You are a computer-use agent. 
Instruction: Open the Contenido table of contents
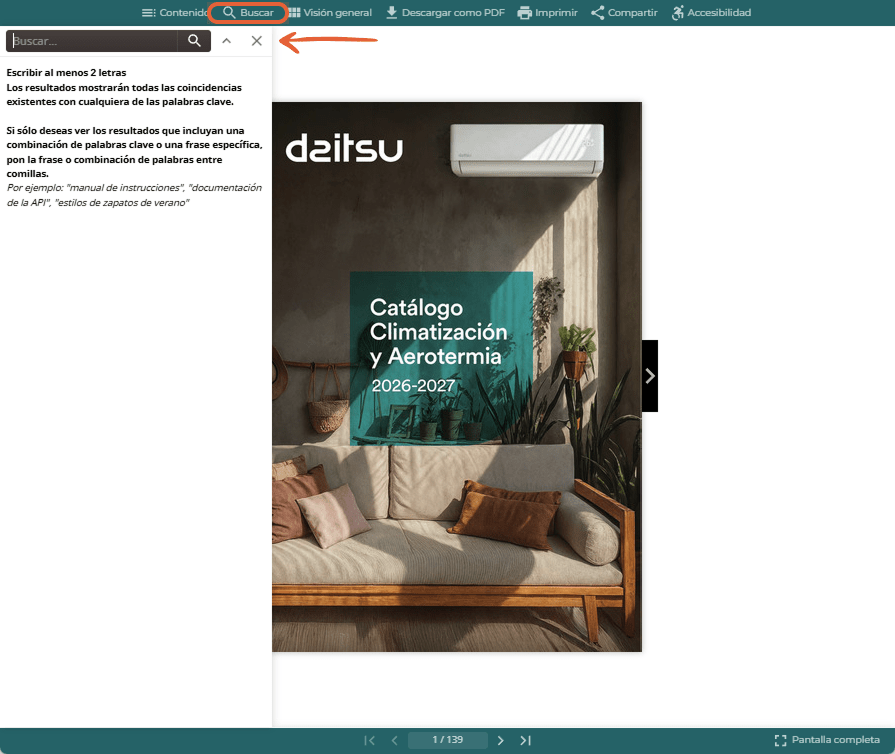pos(174,13)
